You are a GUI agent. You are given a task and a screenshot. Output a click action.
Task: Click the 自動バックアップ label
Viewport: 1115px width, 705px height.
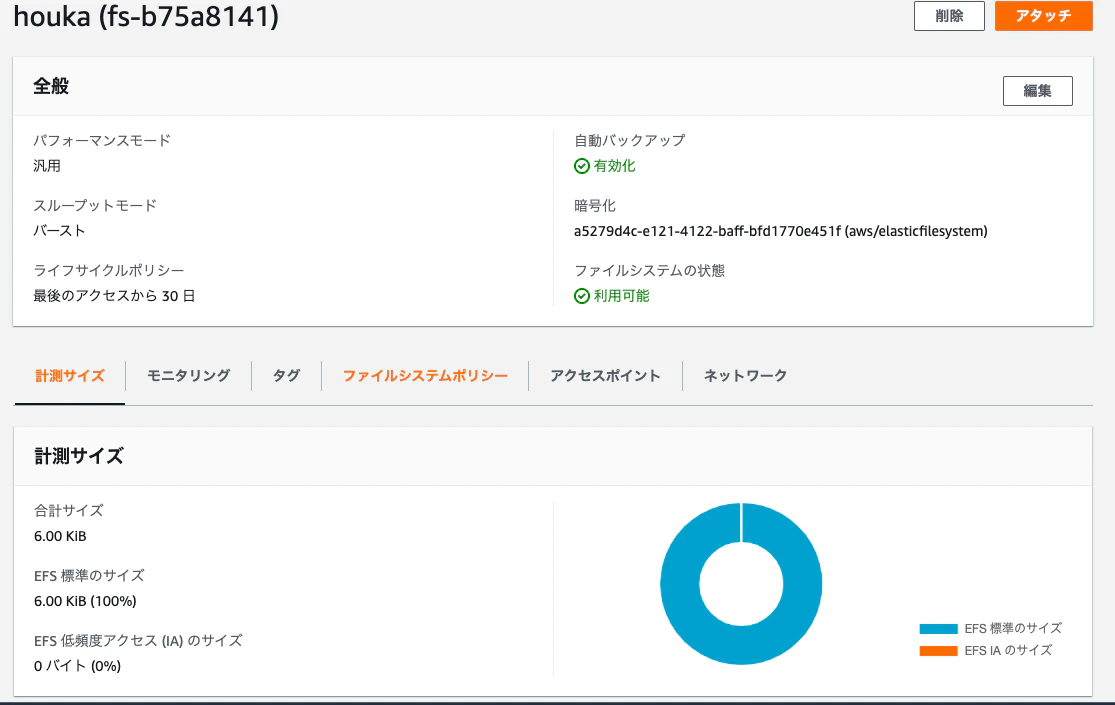629,140
